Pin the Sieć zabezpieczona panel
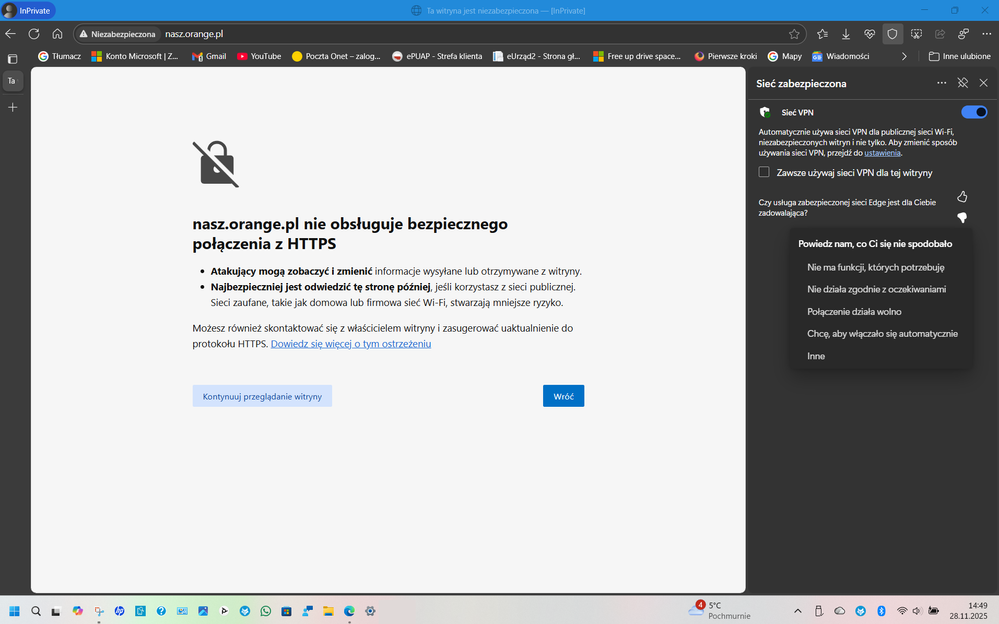The image size is (999, 624). [962, 83]
